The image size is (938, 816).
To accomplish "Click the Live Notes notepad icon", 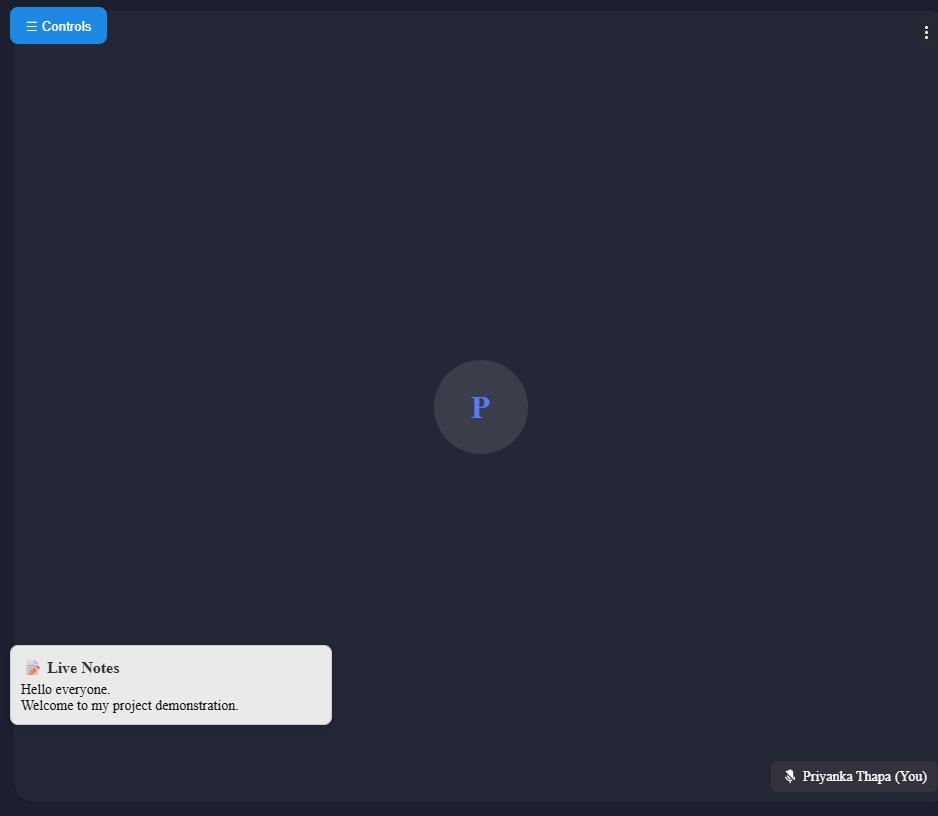I will 32,668.
